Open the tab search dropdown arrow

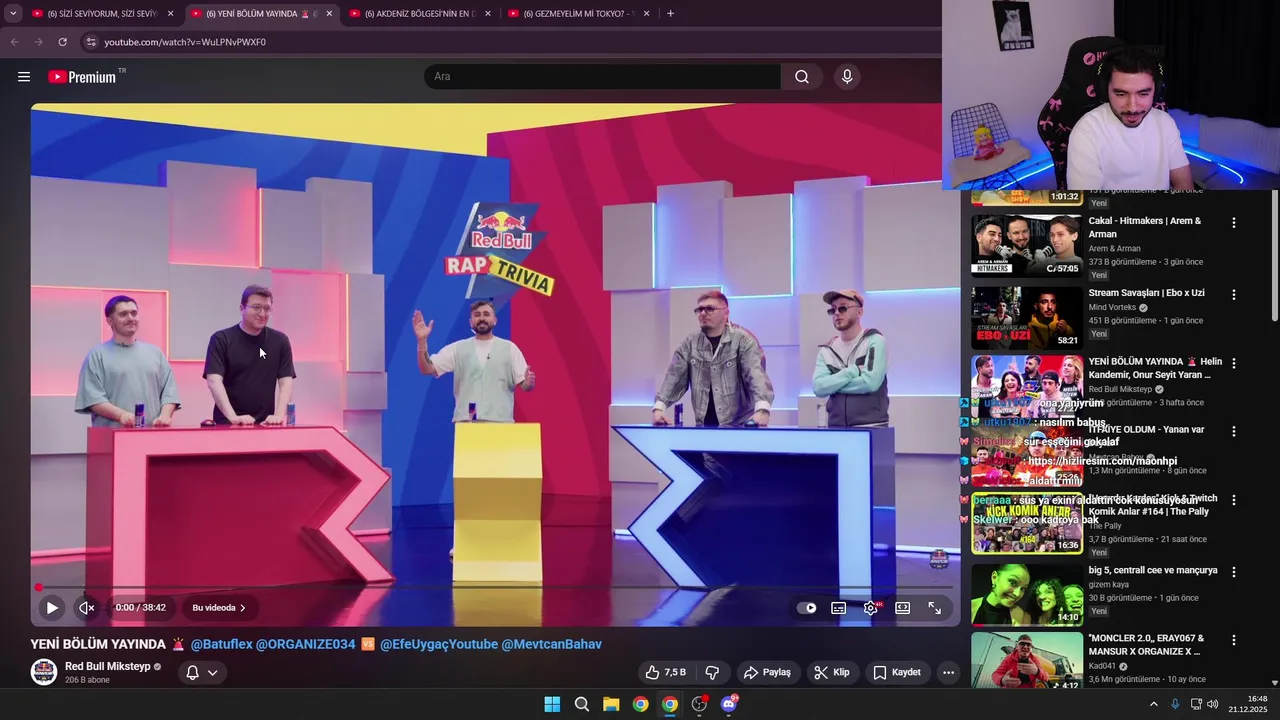[13, 14]
